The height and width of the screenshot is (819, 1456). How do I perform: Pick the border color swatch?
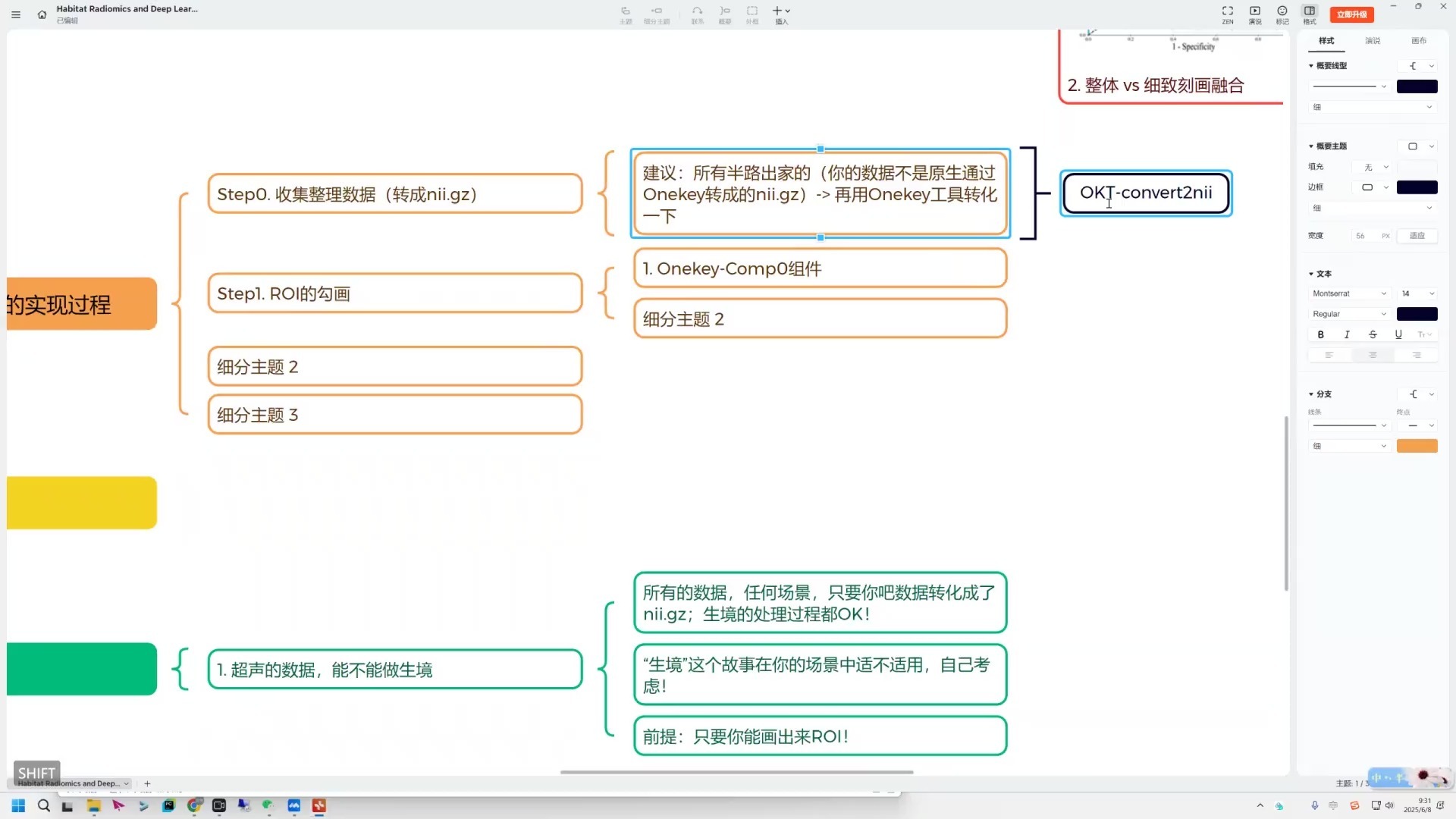pos(1417,187)
